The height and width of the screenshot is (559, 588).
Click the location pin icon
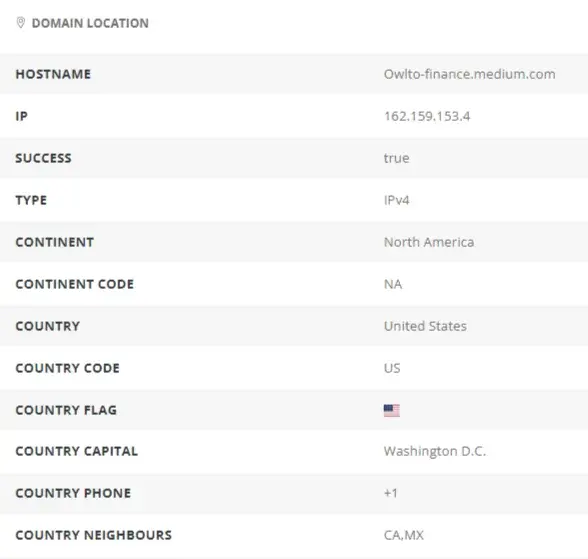[21, 23]
